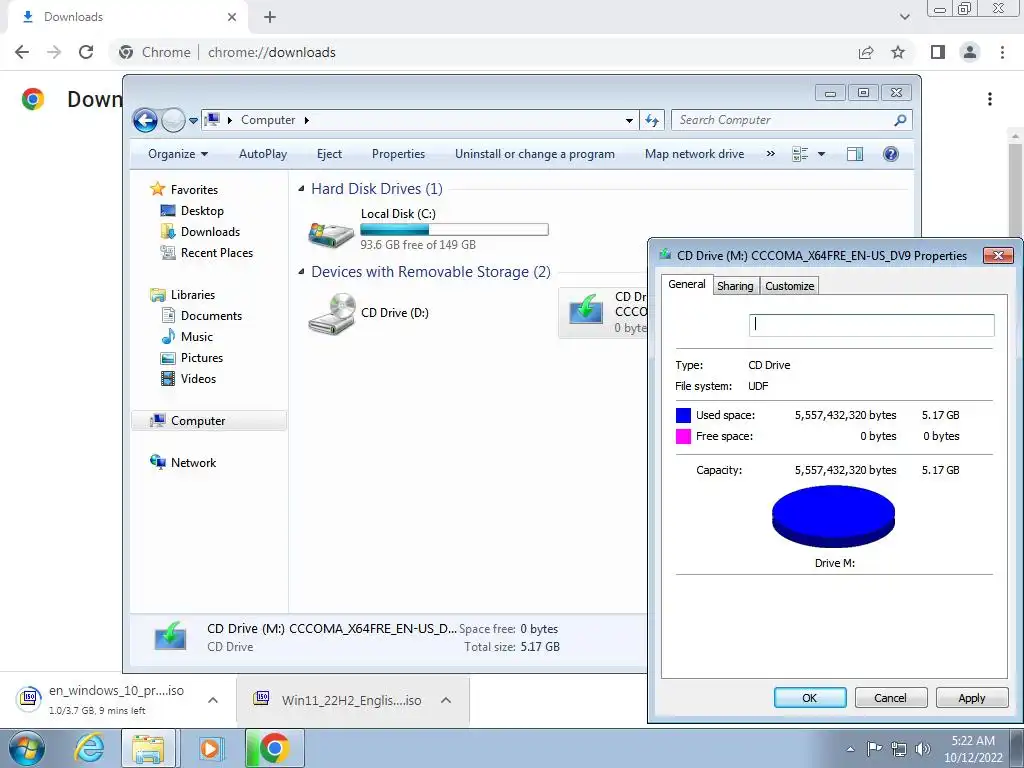1024x768 pixels.
Task: Bookmark this tab with star icon
Action: point(898,52)
